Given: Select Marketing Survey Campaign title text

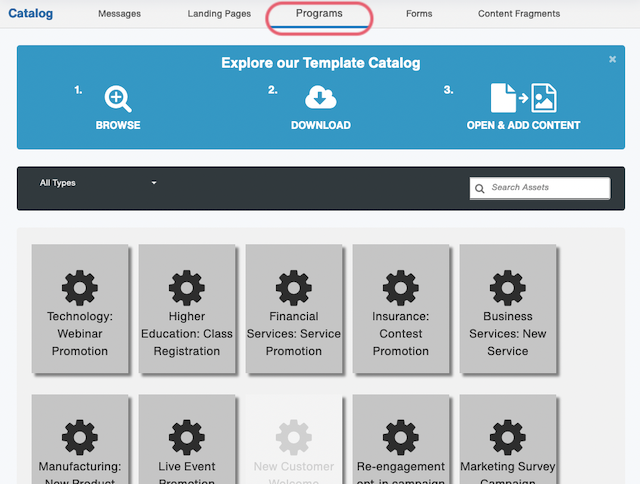Looking at the screenshot, I should tap(507, 472).
